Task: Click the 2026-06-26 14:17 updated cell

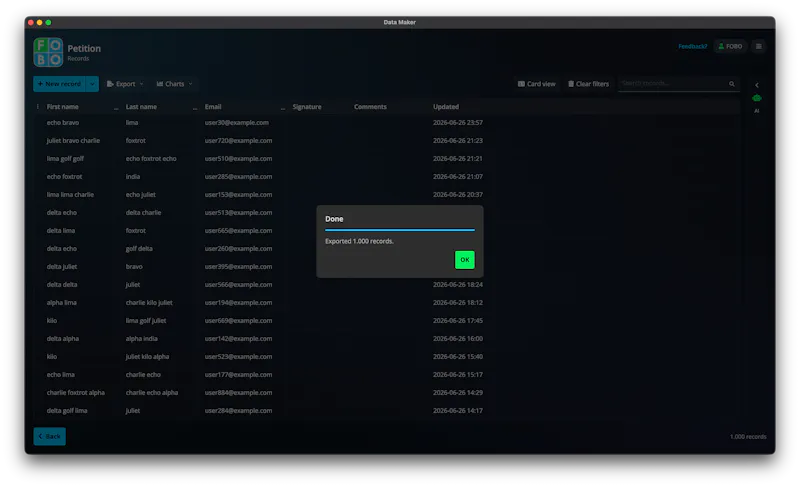Action: point(458,411)
